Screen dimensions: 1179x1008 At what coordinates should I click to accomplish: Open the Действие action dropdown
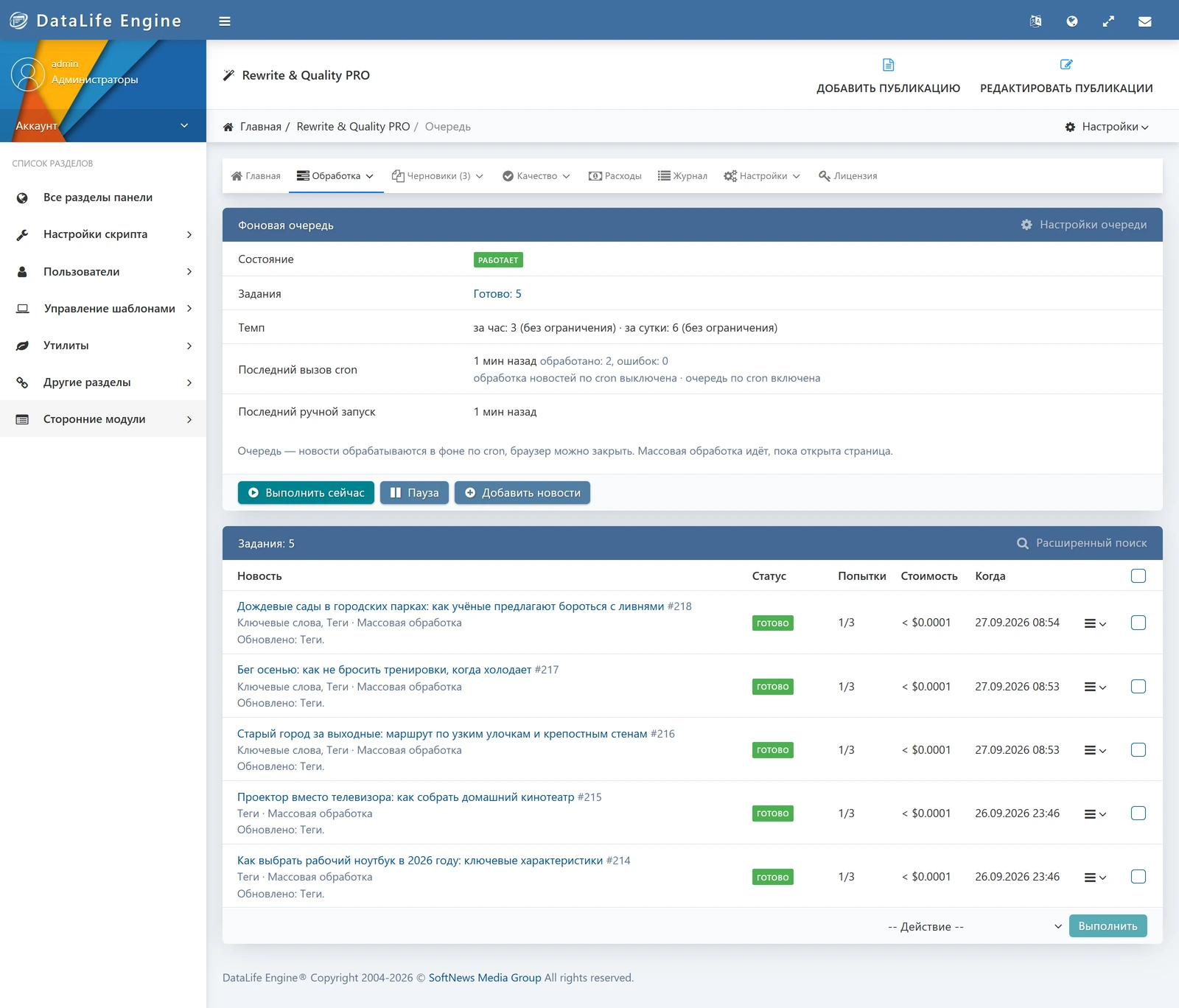point(974,926)
